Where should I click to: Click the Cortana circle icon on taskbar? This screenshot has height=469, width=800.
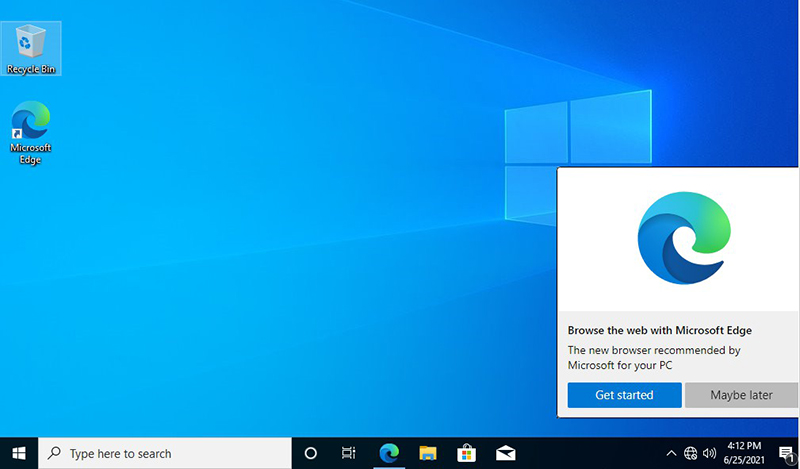pyautogui.click(x=310, y=453)
